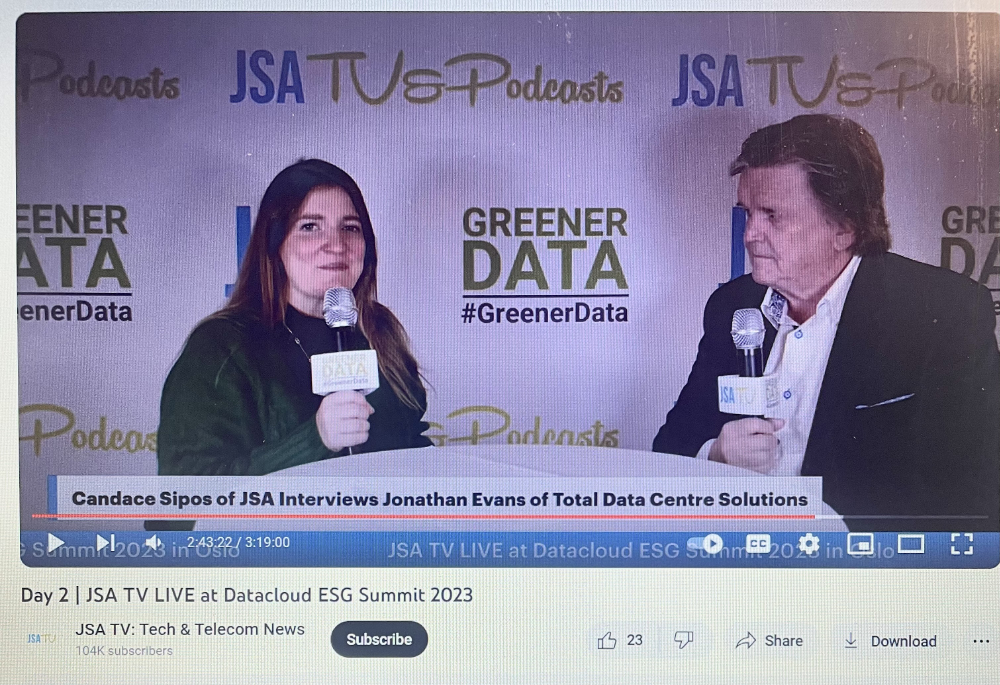
Task: Enter fullscreen mode
Action: (962, 544)
